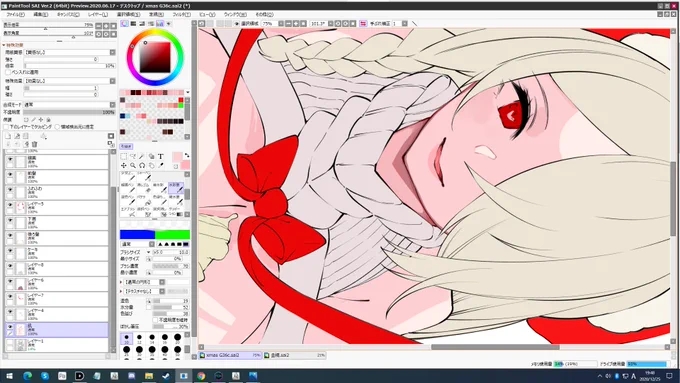Screen dimensions: 680x383
Task: Open the Canvas (キャンバス) menu
Action: coord(68,14)
